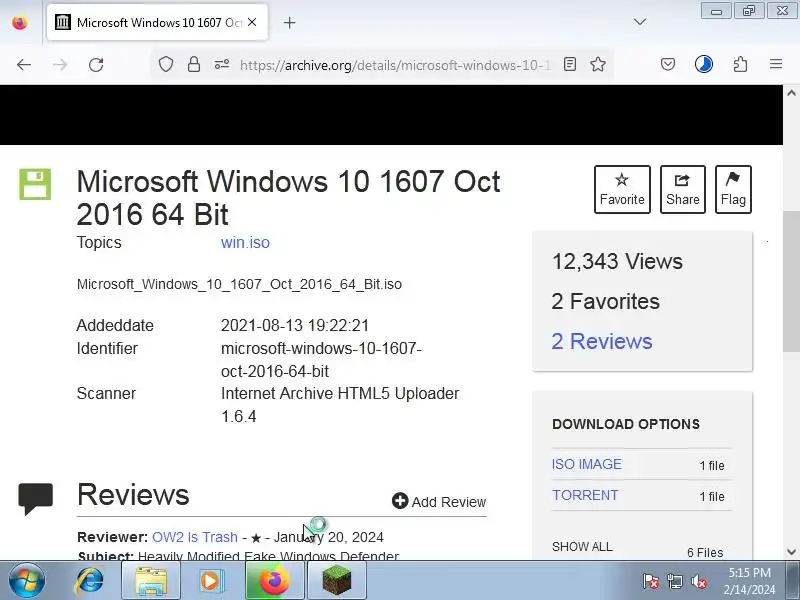Go back with the browser back arrow
The image size is (800, 600).
24,65
